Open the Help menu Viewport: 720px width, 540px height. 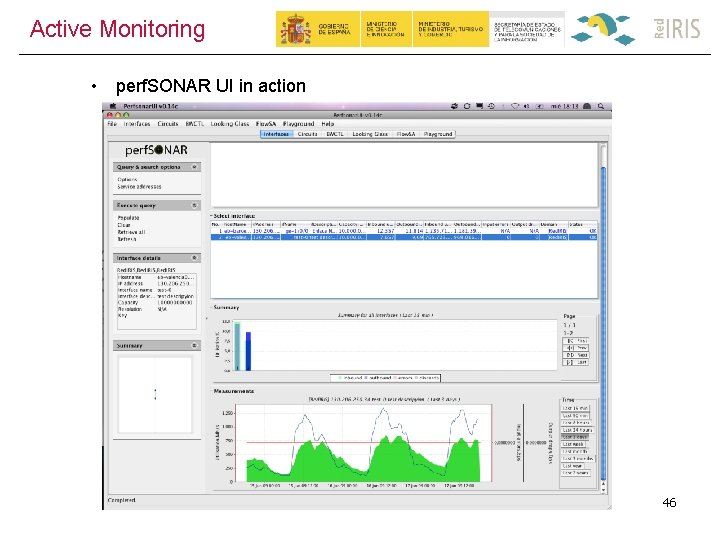click(x=327, y=124)
